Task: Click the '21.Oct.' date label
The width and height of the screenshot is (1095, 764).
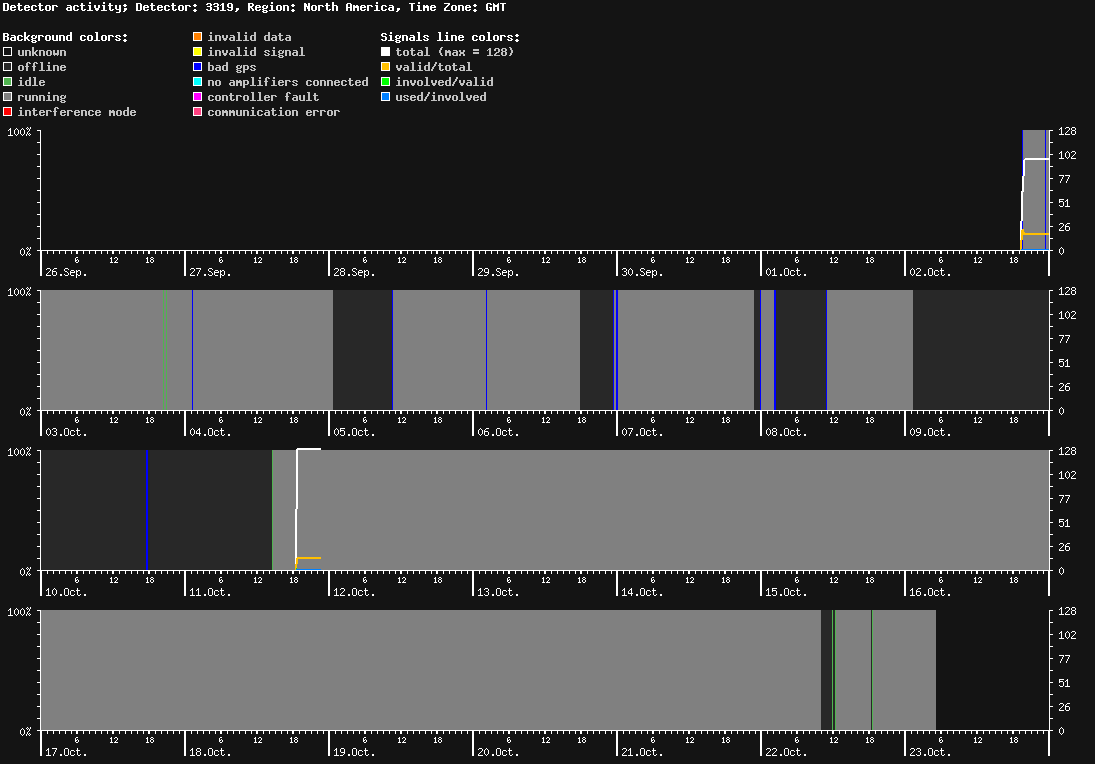Action: (642, 752)
